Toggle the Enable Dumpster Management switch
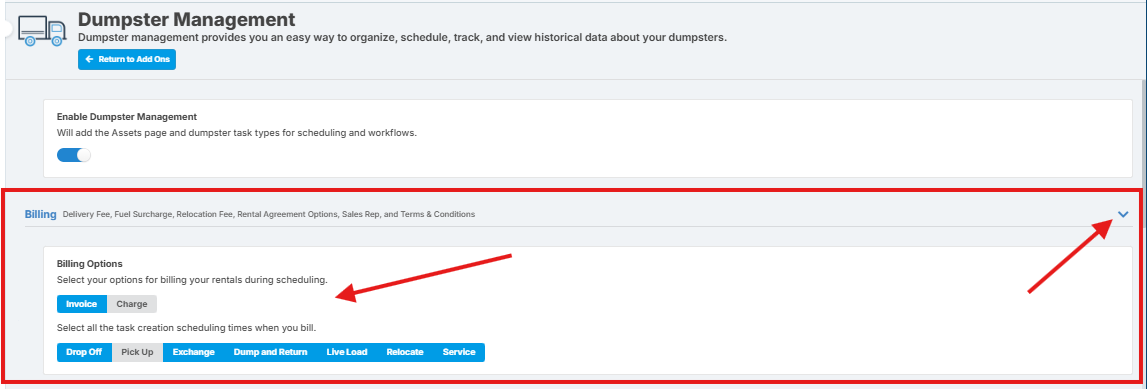The width and height of the screenshot is (1147, 389). 74,155
